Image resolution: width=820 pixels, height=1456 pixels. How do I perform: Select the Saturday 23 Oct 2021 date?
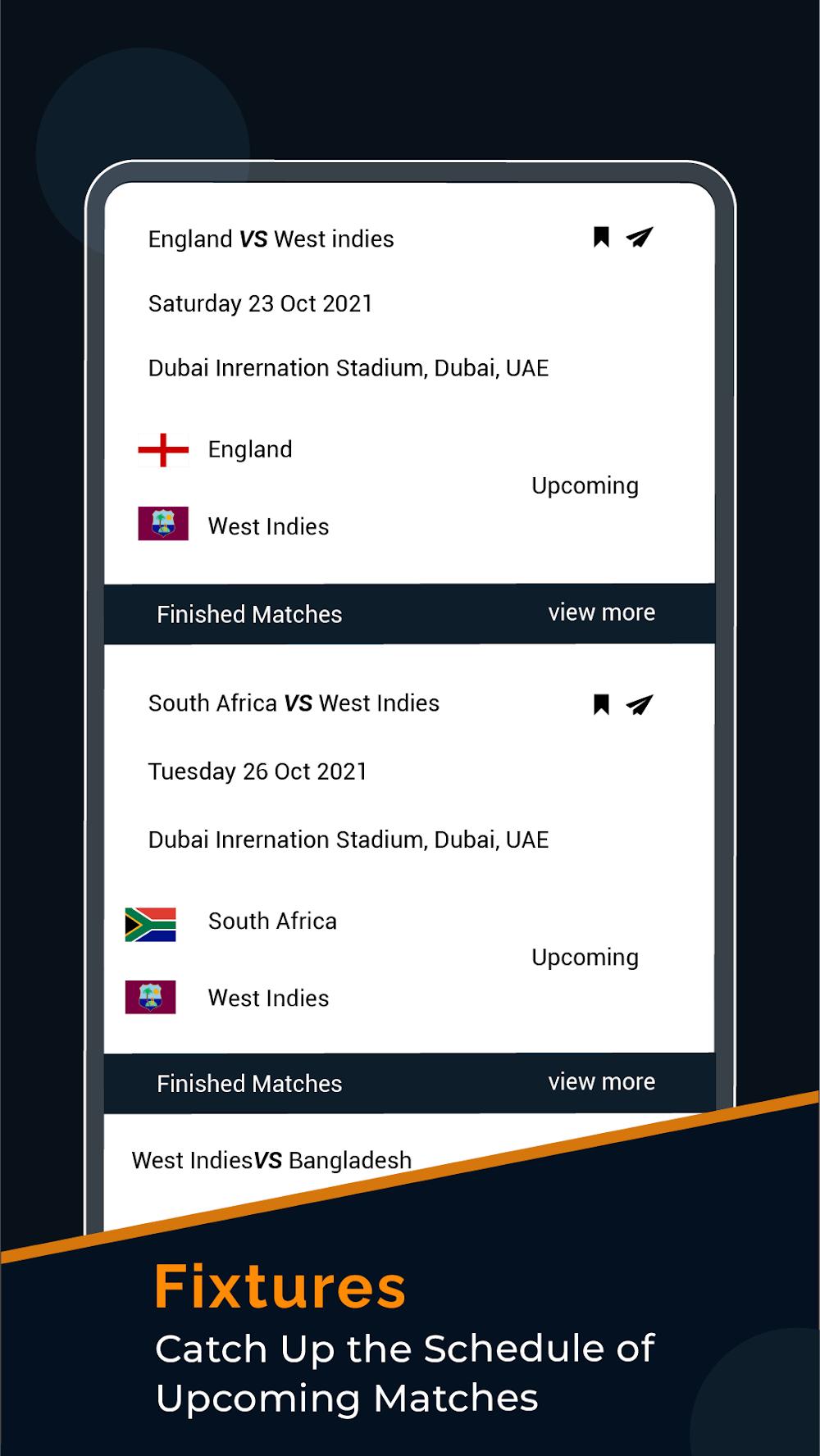[260, 304]
